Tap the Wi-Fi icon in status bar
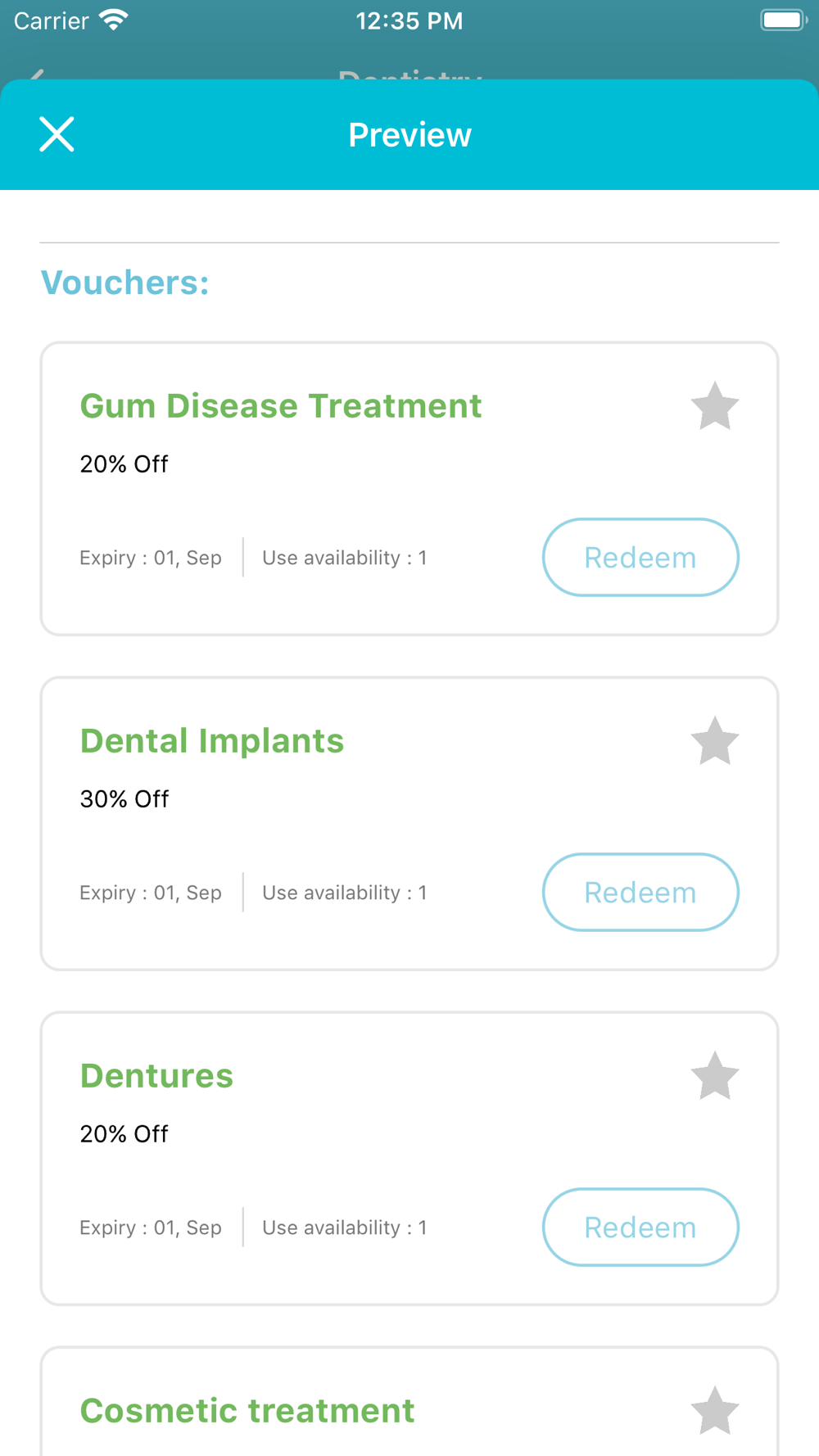The width and height of the screenshot is (819, 1456). (x=114, y=20)
